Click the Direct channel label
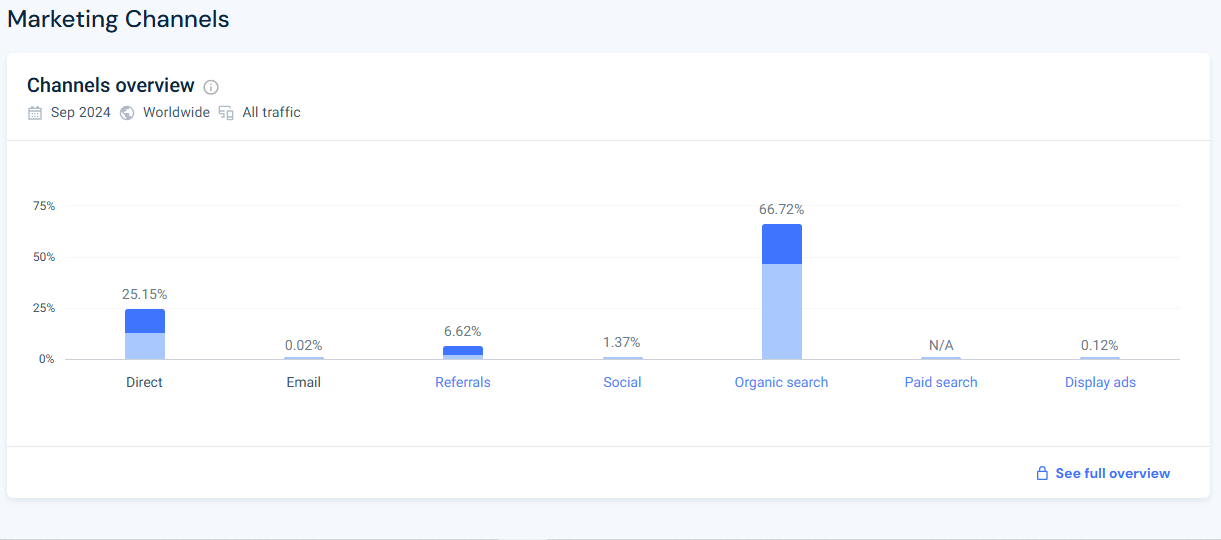 144,382
